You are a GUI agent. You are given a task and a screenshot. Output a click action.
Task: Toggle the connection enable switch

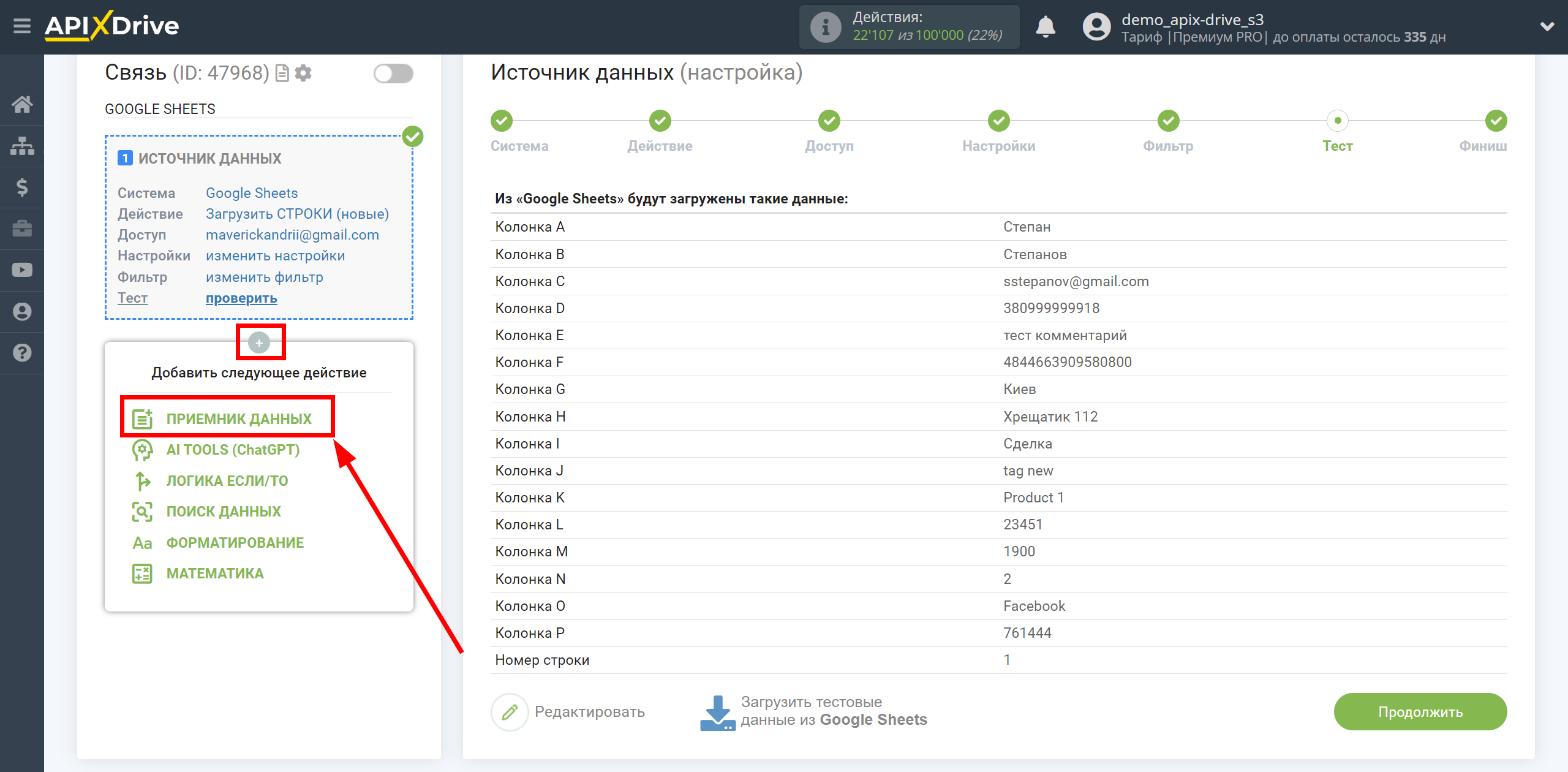click(393, 74)
